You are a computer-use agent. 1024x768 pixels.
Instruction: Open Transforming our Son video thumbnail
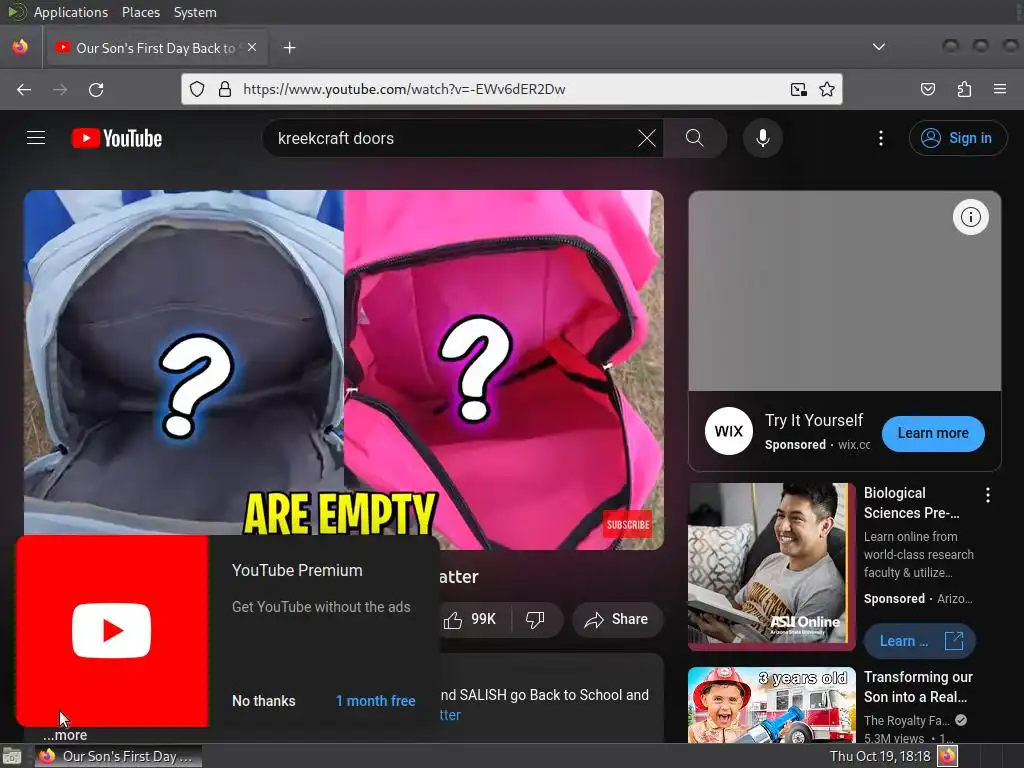pyautogui.click(x=771, y=705)
